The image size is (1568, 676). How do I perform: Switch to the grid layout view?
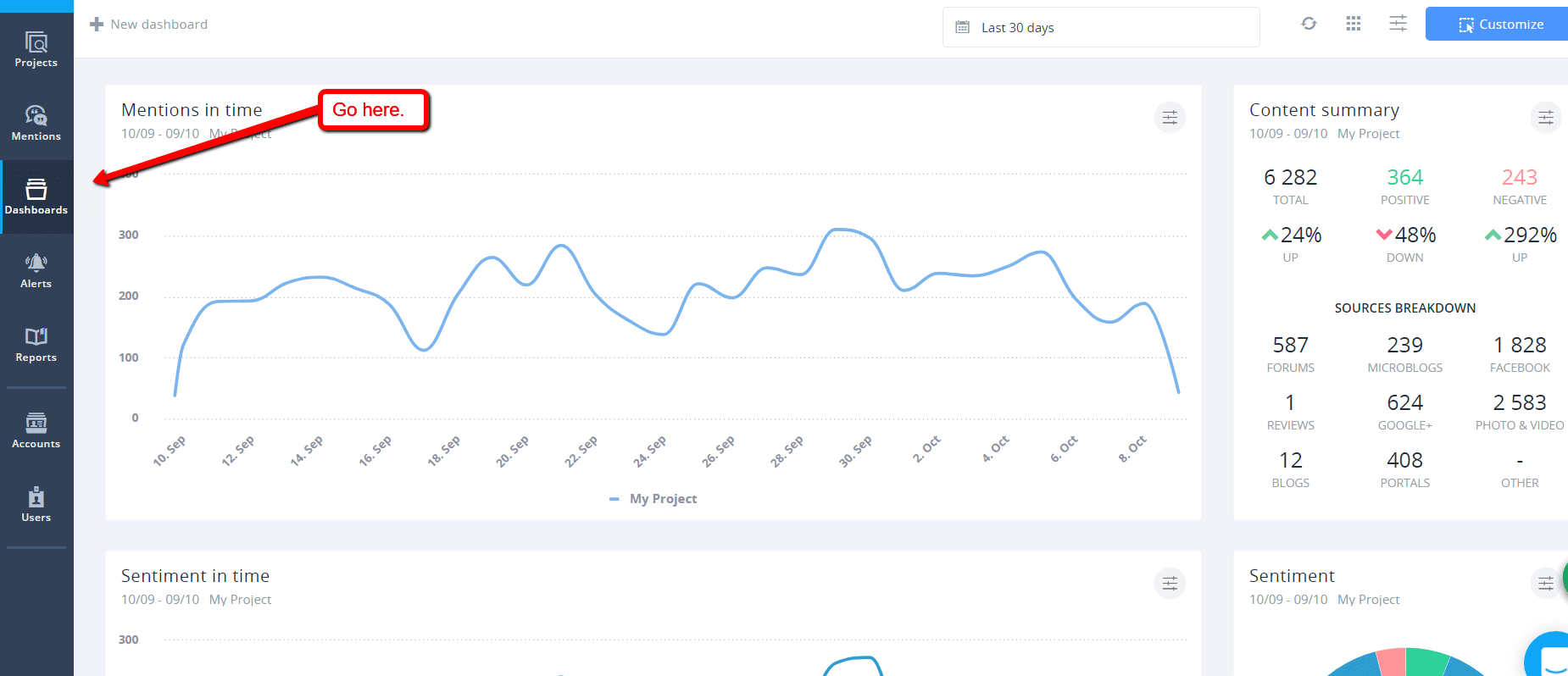1354,24
